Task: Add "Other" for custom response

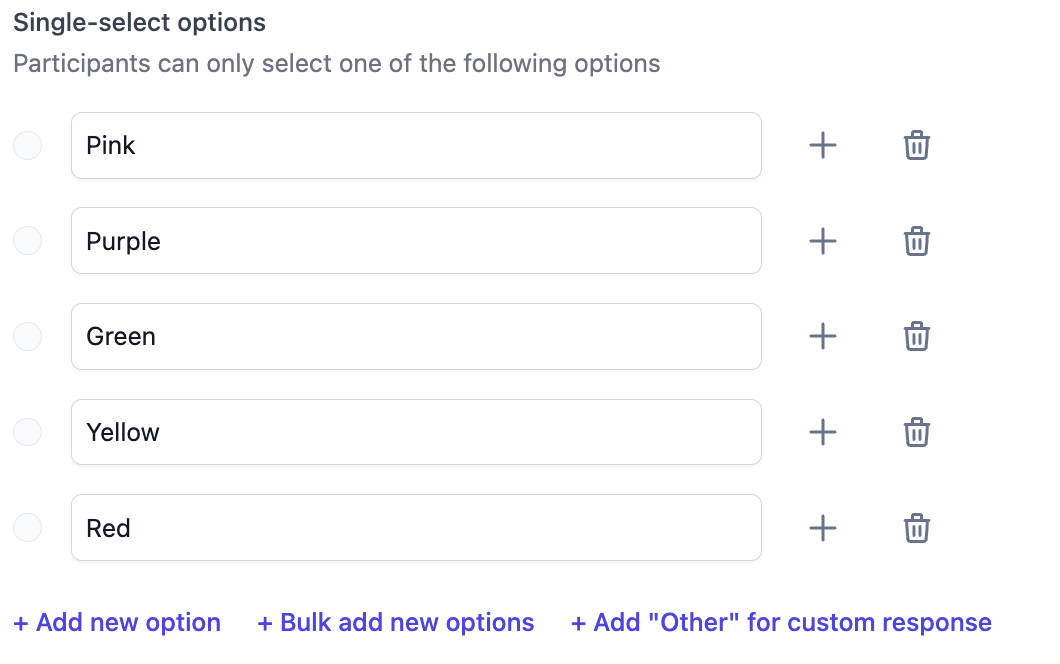Action: (781, 623)
